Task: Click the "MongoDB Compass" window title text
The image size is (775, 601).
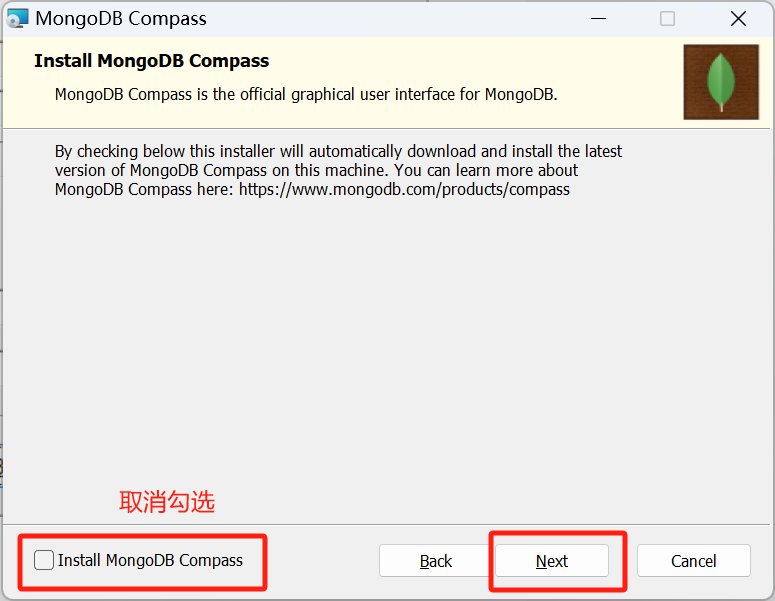Action: pos(121,19)
